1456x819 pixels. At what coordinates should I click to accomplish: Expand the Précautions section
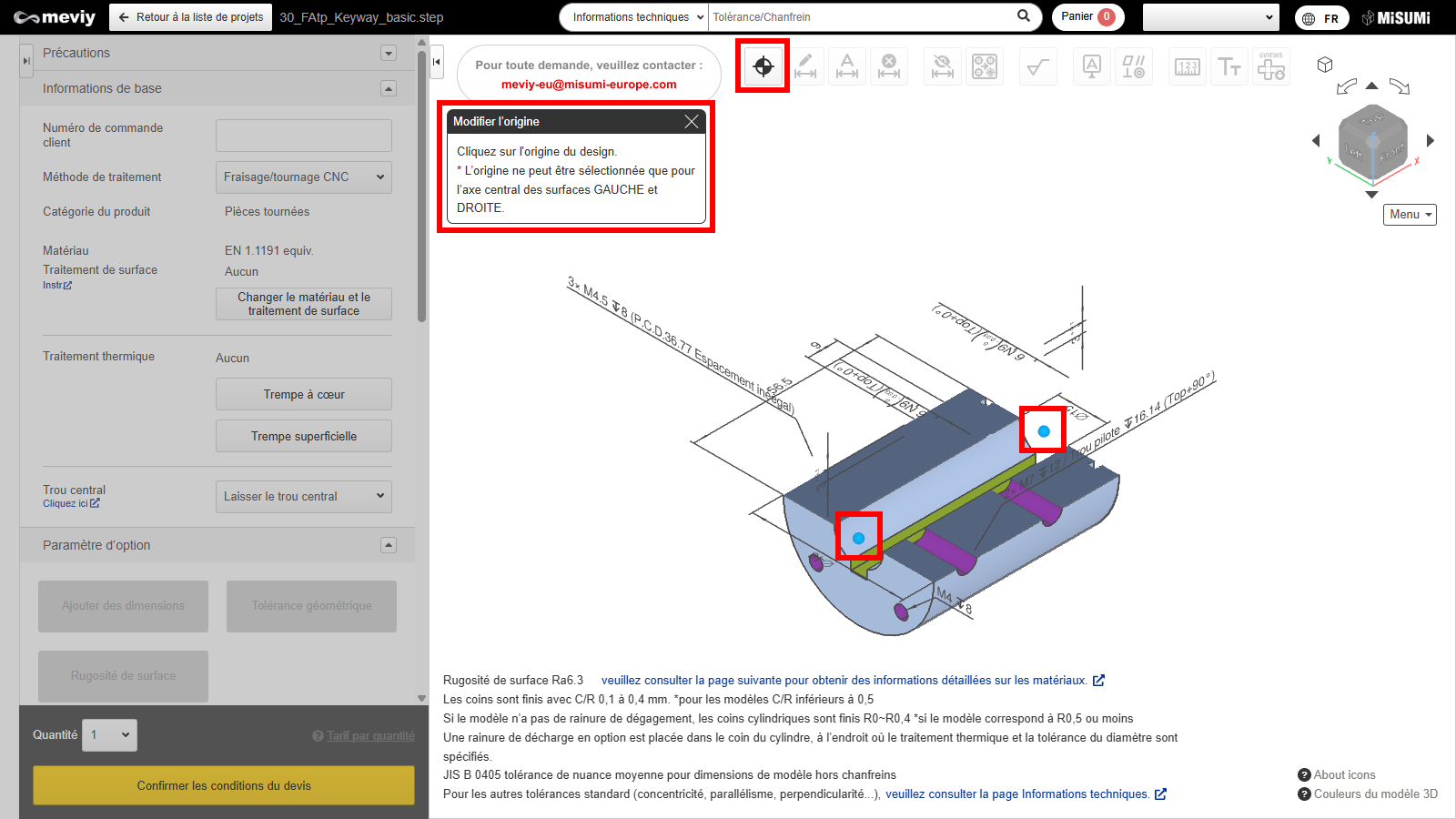coord(389,54)
